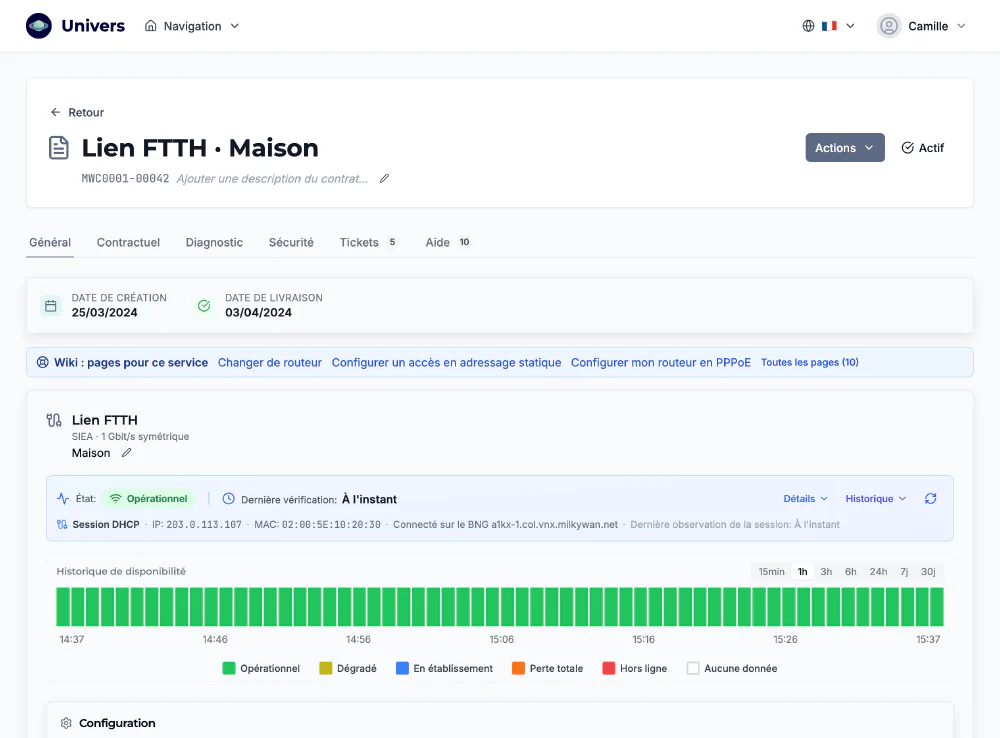1000x738 pixels.
Task: Expand the Historique dropdown
Action: (876, 499)
